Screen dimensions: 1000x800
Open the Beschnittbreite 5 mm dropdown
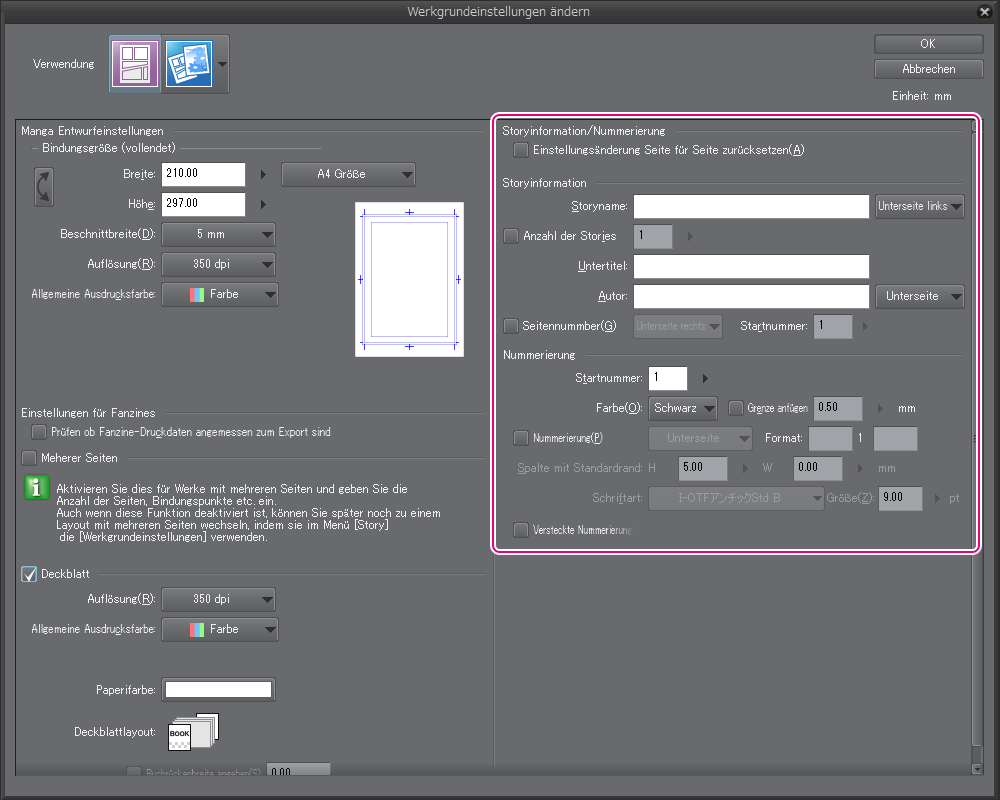tap(219, 234)
